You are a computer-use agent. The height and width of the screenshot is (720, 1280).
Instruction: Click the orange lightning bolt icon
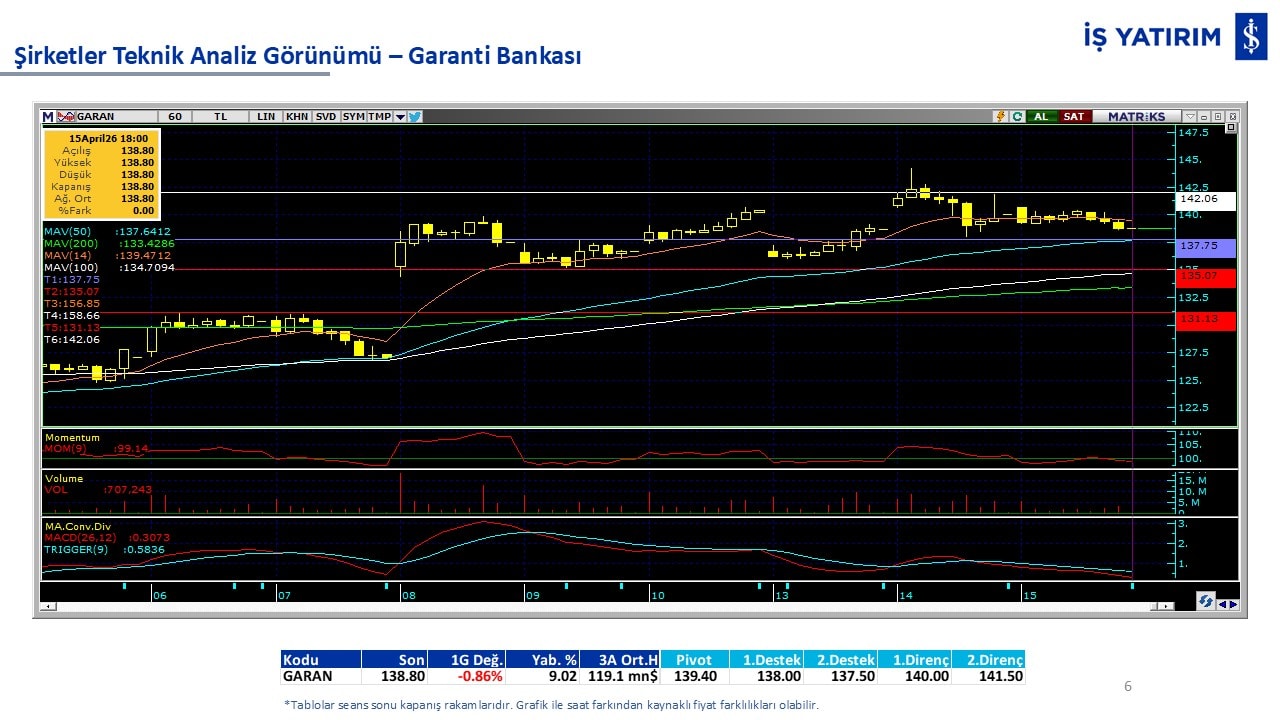pyautogui.click(x=999, y=116)
